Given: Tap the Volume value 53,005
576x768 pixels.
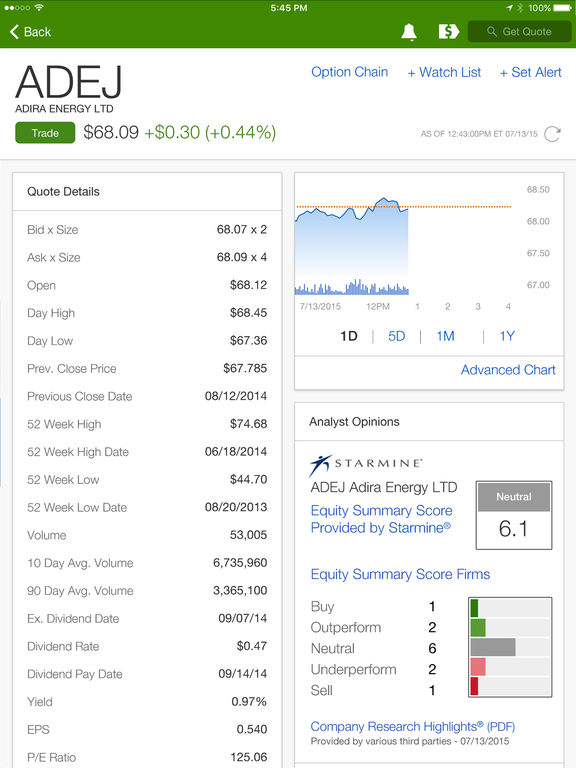Looking at the screenshot, I should (248, 535).
